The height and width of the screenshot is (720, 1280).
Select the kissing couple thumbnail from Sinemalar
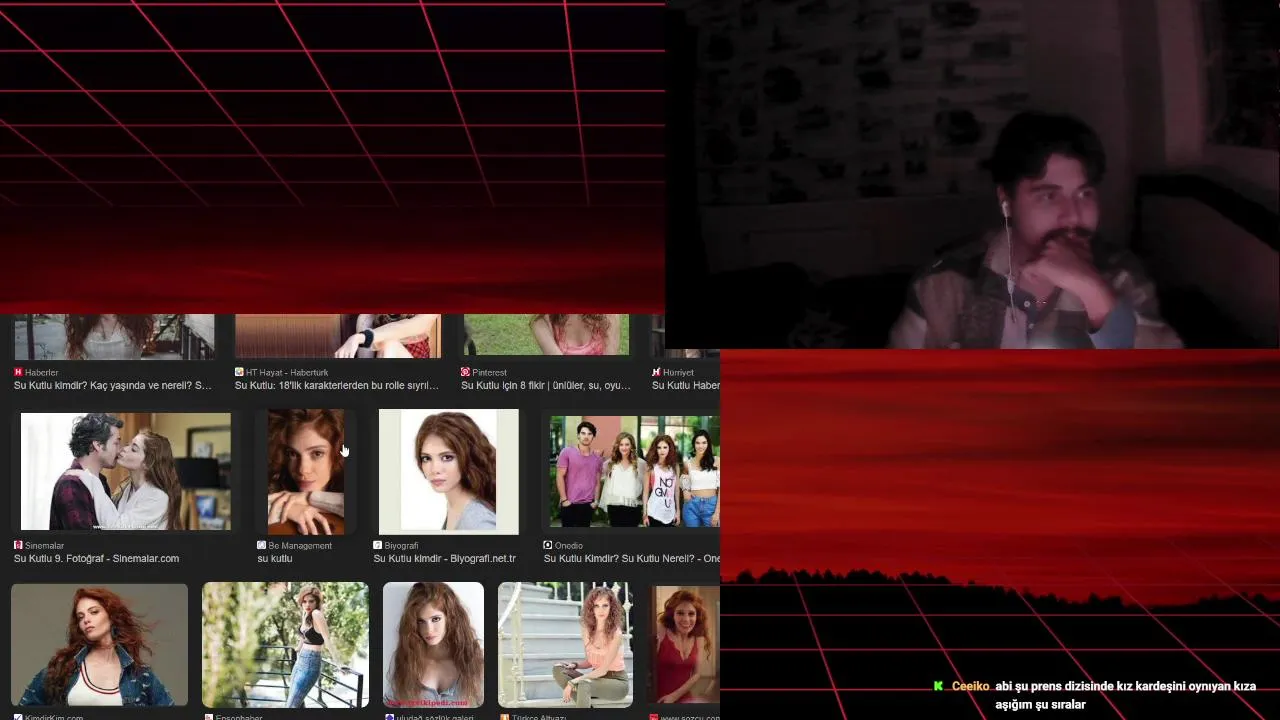point(126,471)
